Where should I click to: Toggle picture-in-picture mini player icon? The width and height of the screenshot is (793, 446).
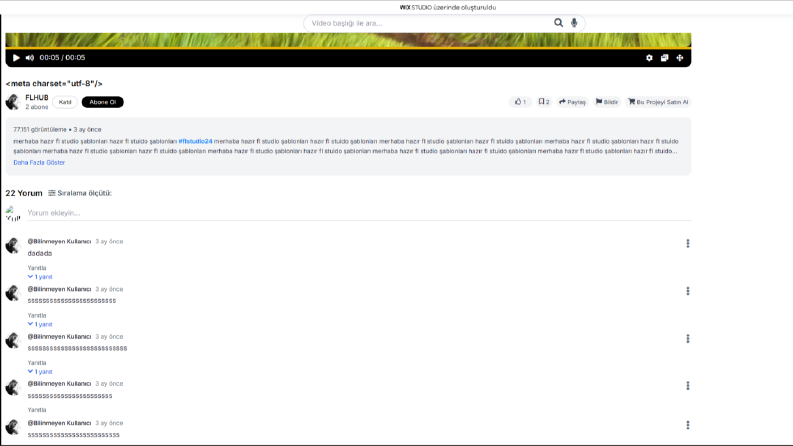click(665, 58)
